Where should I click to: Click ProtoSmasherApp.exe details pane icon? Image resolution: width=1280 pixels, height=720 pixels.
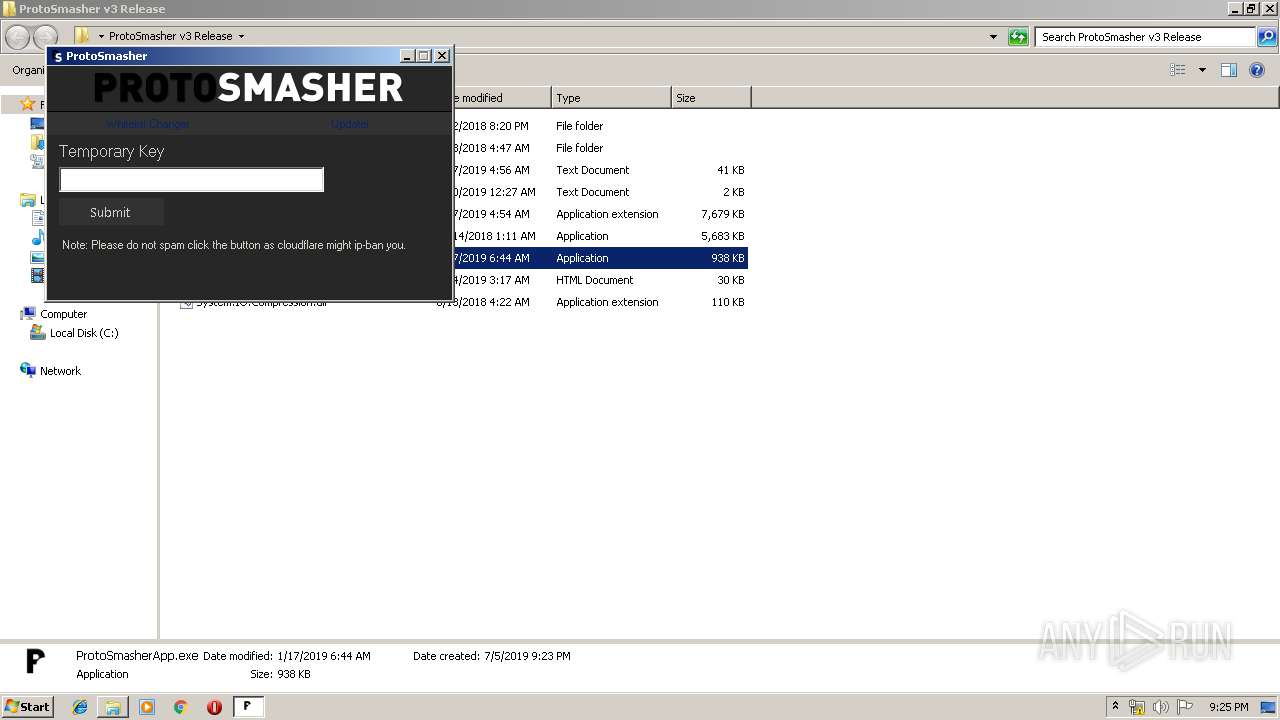pyautogui.click(x=35, y=661)
